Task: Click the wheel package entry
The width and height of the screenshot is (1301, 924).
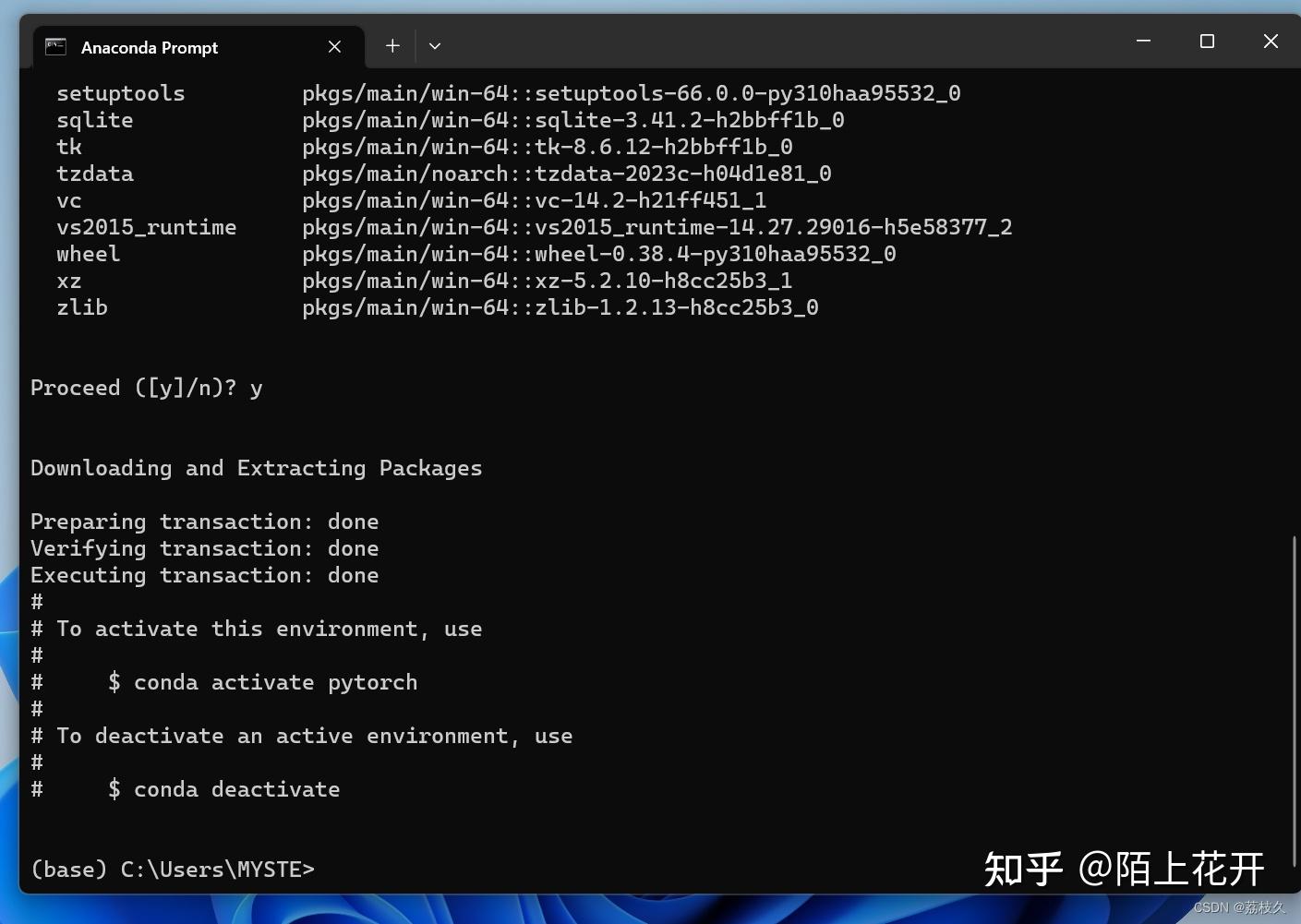Action: tap(88, 254)
